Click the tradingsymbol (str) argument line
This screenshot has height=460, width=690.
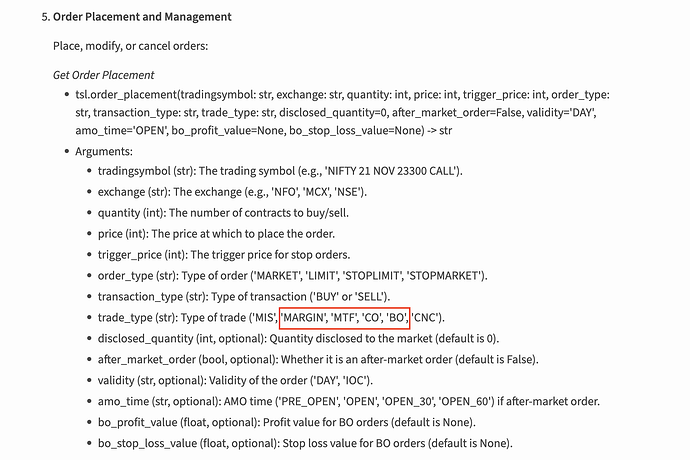[x=279, y=171]
